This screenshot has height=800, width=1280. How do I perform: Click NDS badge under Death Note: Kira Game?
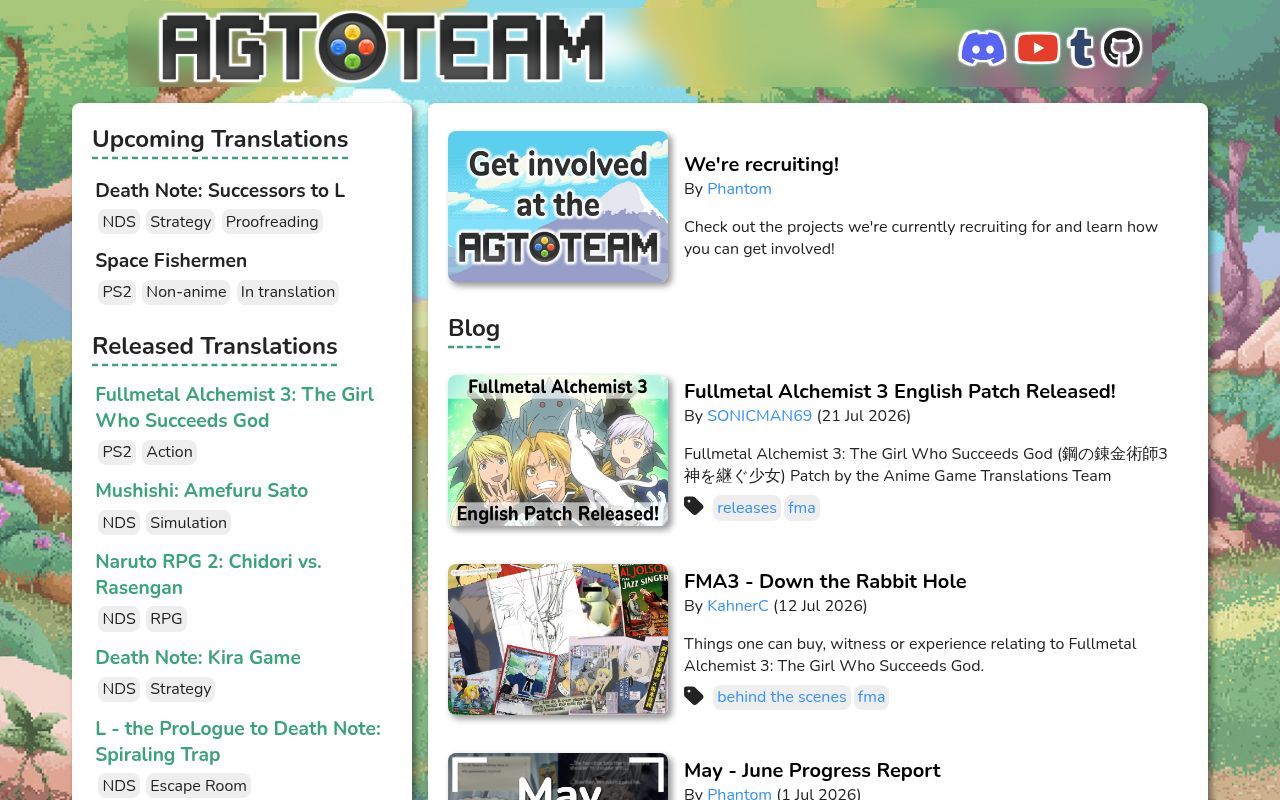click(119, 689)
